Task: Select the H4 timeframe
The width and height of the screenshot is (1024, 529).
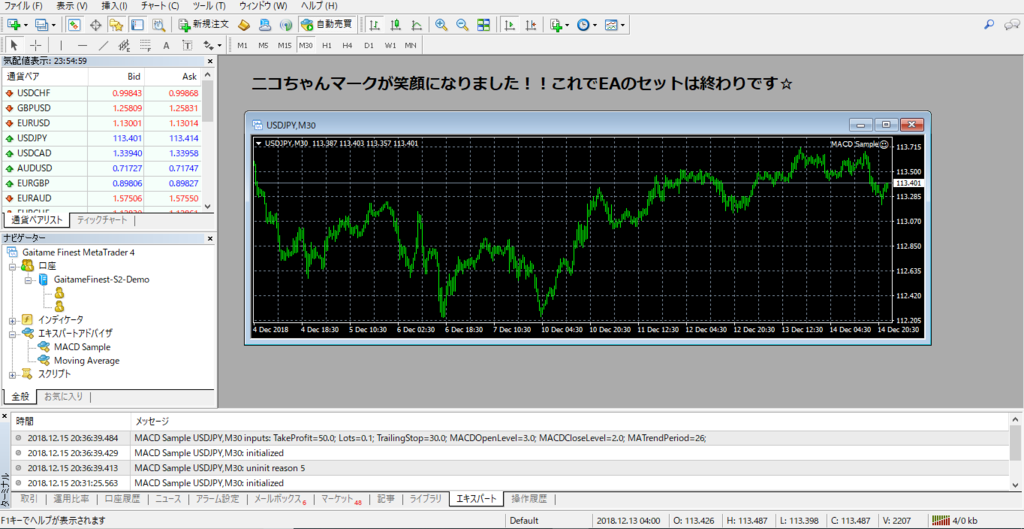Action: click(347, 45)
